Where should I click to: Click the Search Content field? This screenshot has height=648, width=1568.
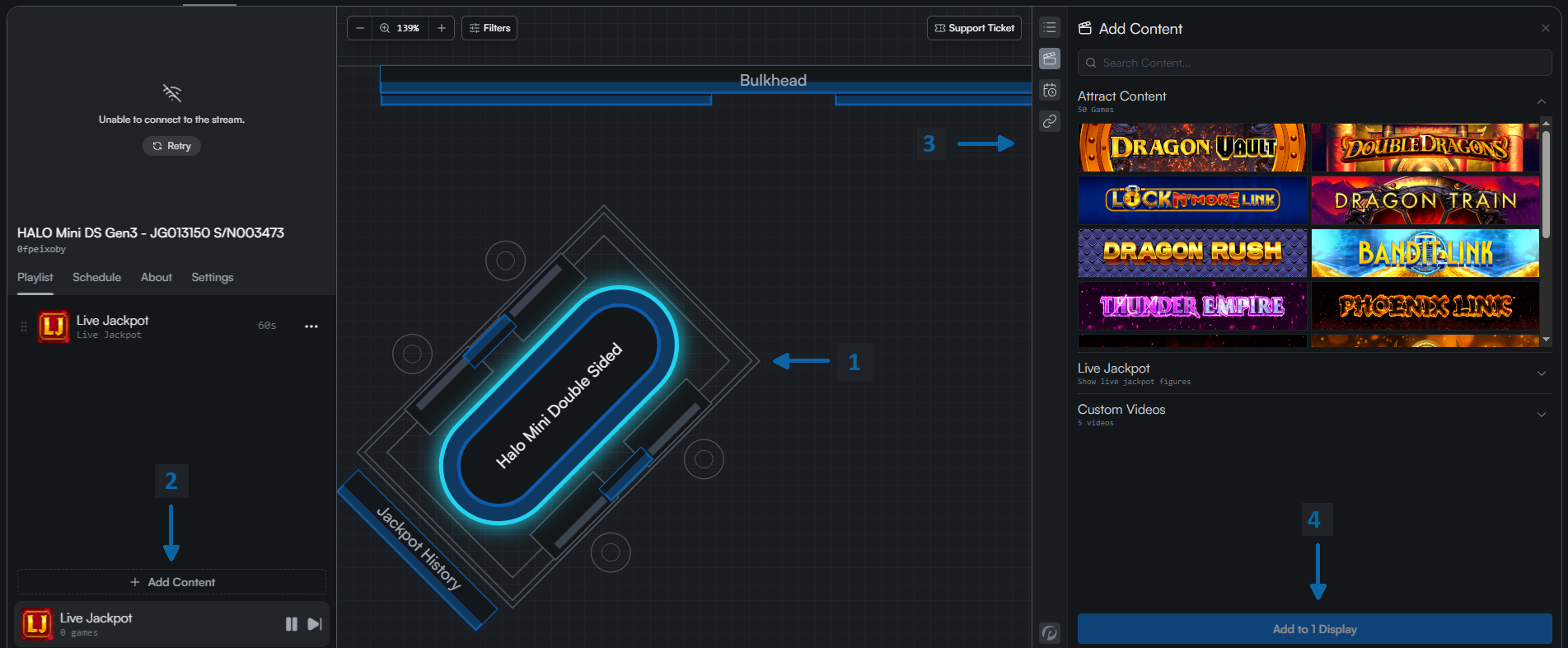tap(1314, 63)
